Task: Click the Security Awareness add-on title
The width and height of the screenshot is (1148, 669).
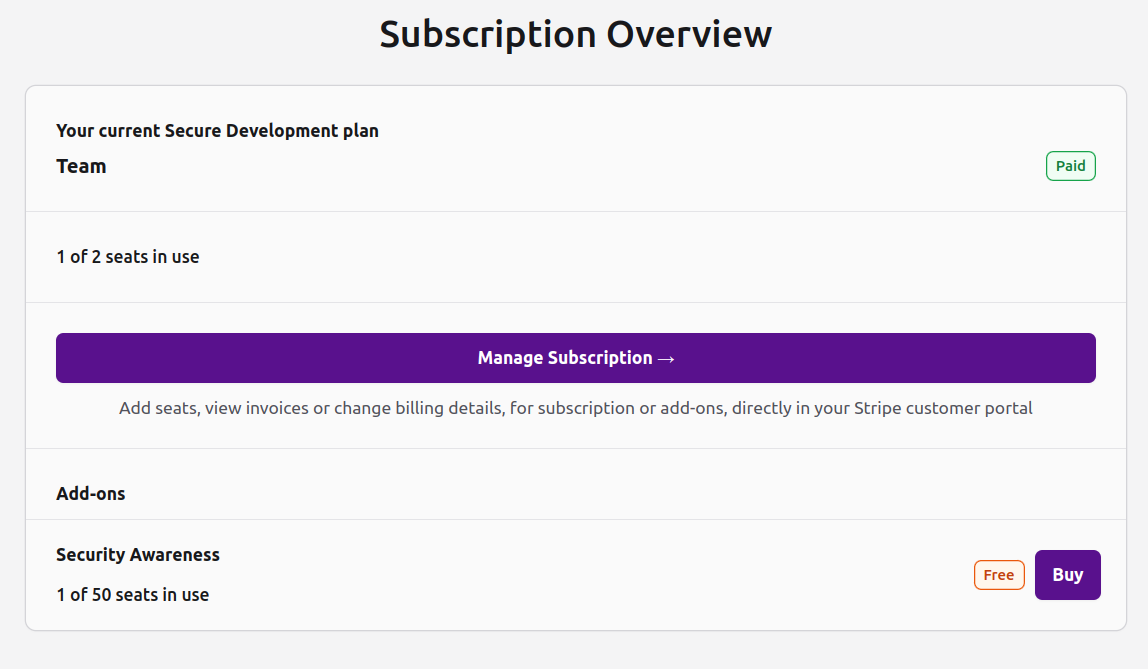Action: click(138, 555)
